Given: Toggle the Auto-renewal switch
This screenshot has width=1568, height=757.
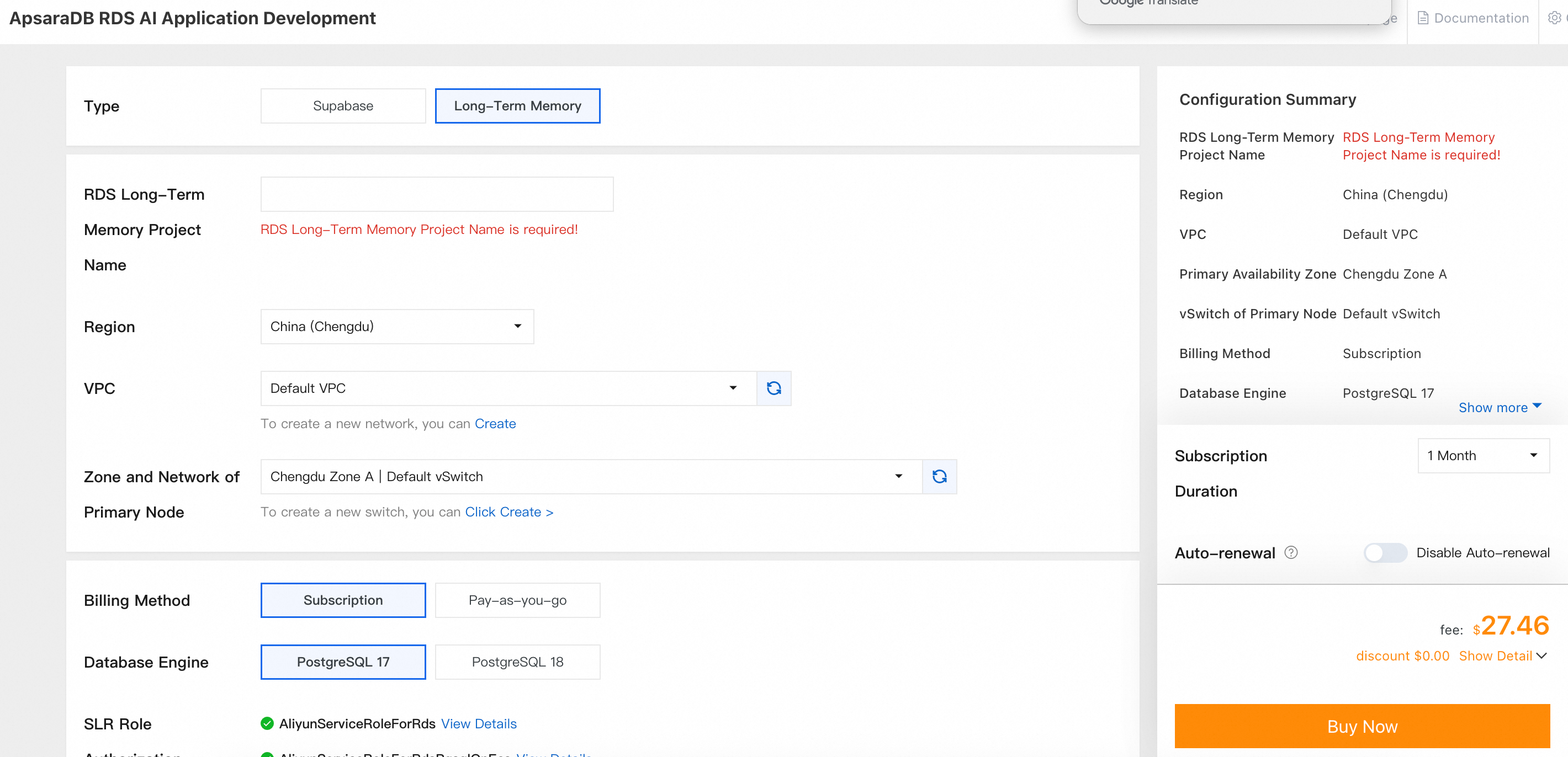Looking at the screenshot, I should click(1385, 552).
